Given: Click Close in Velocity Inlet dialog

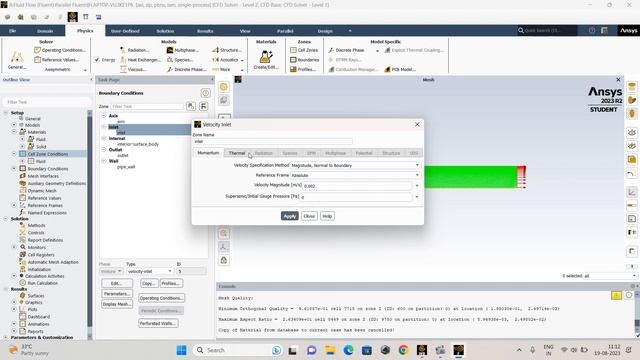Looking at the screenshot, I should click(309, 216).
